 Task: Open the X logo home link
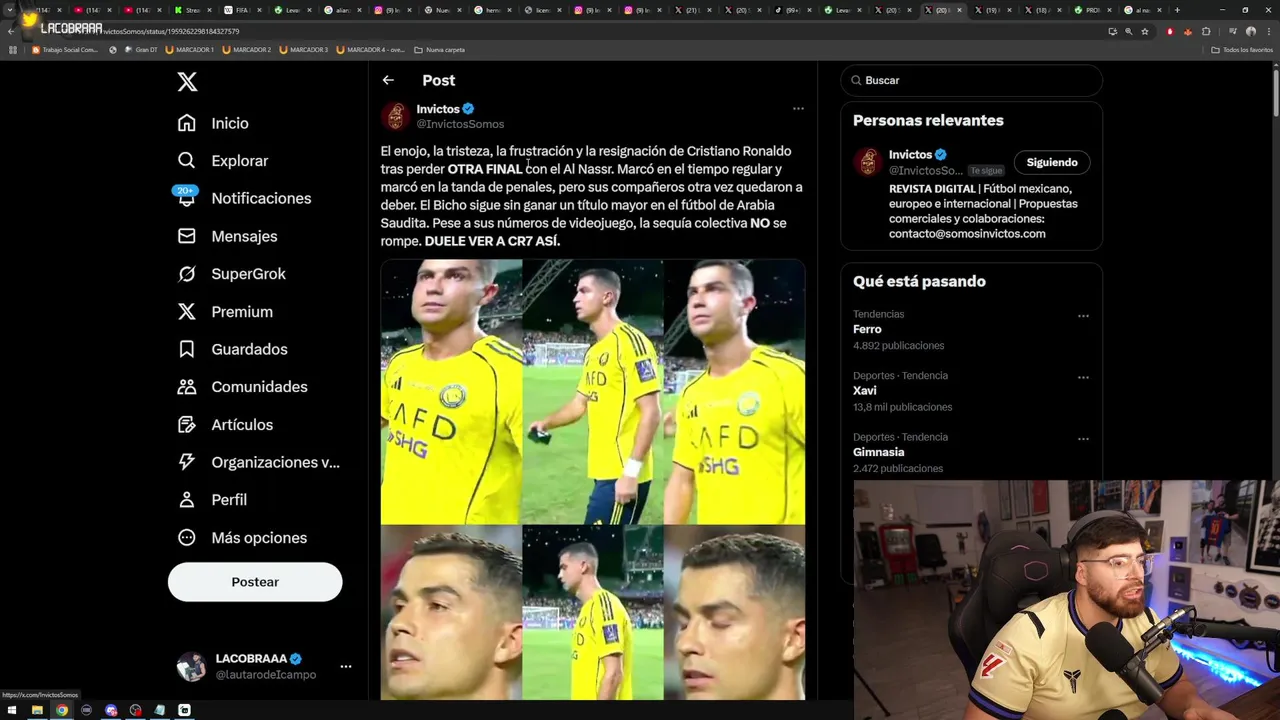(187, 82)
